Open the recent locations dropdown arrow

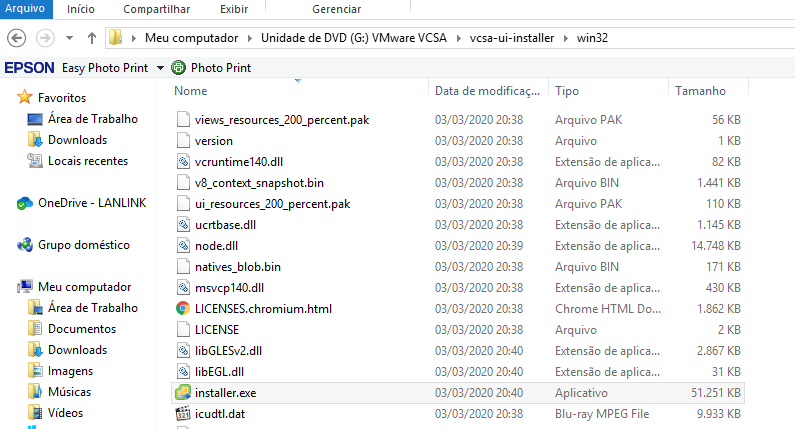[69, 39]
